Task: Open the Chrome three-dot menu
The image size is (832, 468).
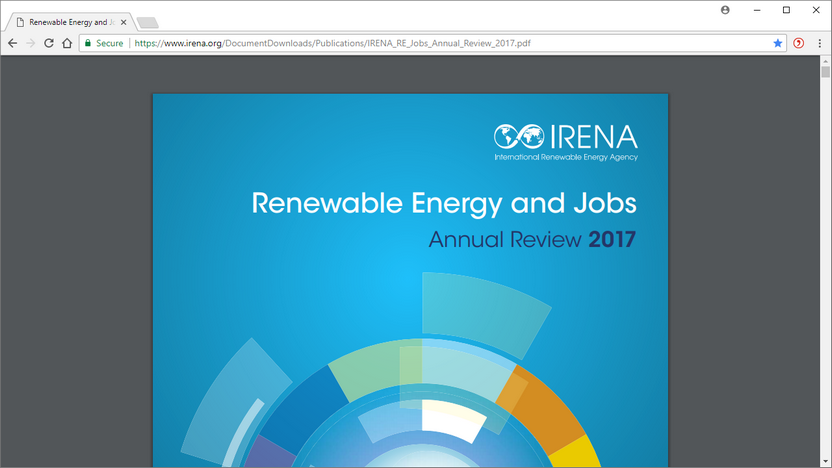Action: [x=819, y=43]
